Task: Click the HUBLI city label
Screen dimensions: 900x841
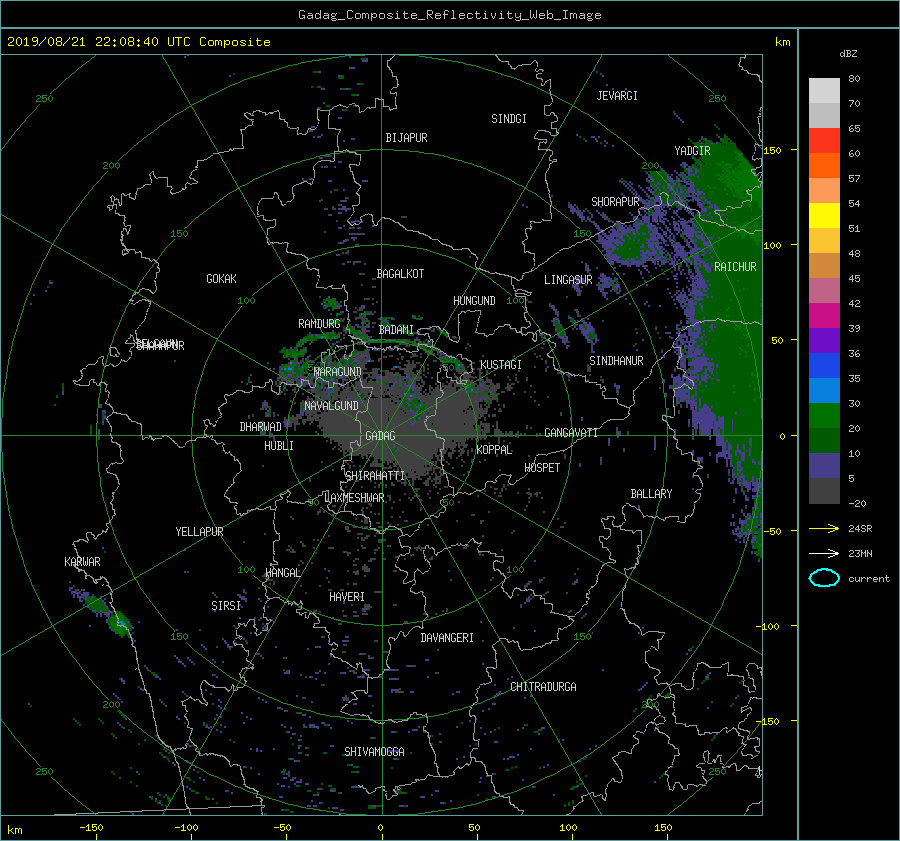Action: click(x=279, y=446)
